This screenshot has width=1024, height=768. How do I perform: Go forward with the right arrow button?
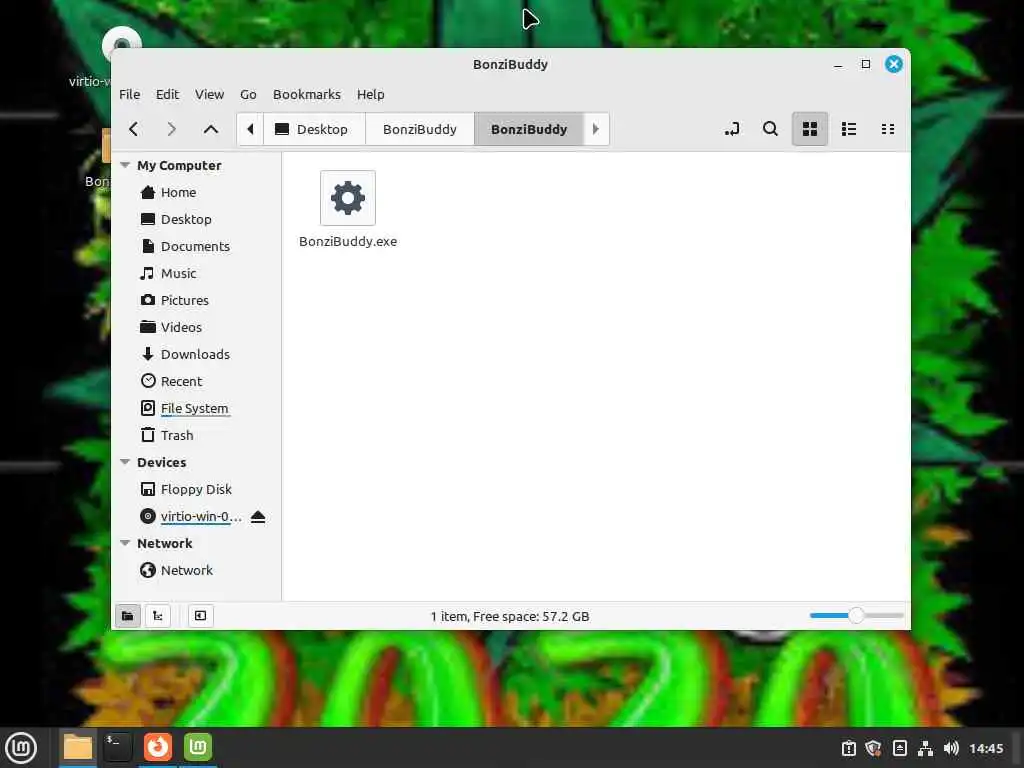click(x=171, y=129)
